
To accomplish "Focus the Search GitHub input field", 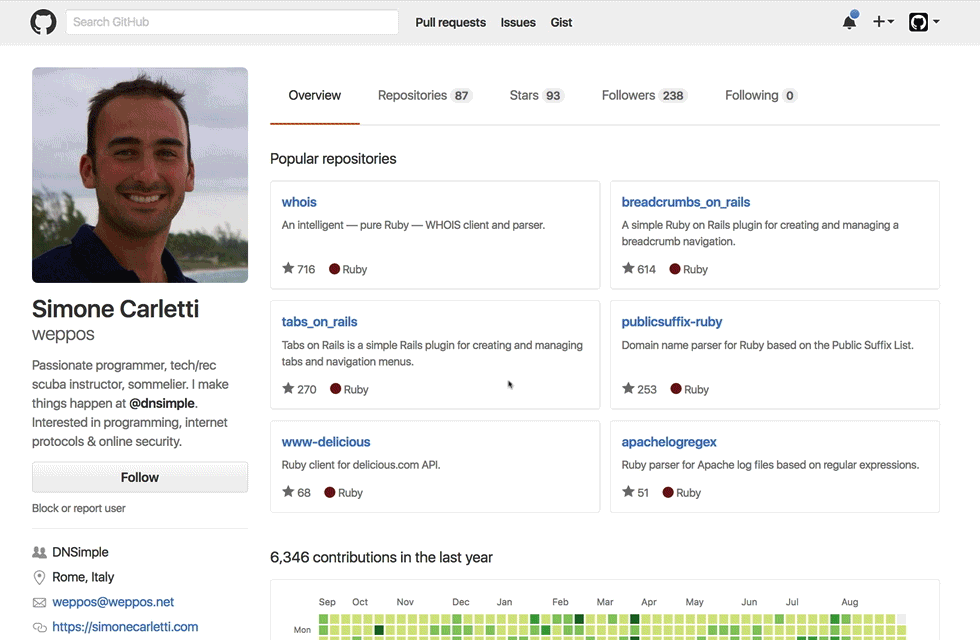I will pyautogui.click(x=232, y=22).
